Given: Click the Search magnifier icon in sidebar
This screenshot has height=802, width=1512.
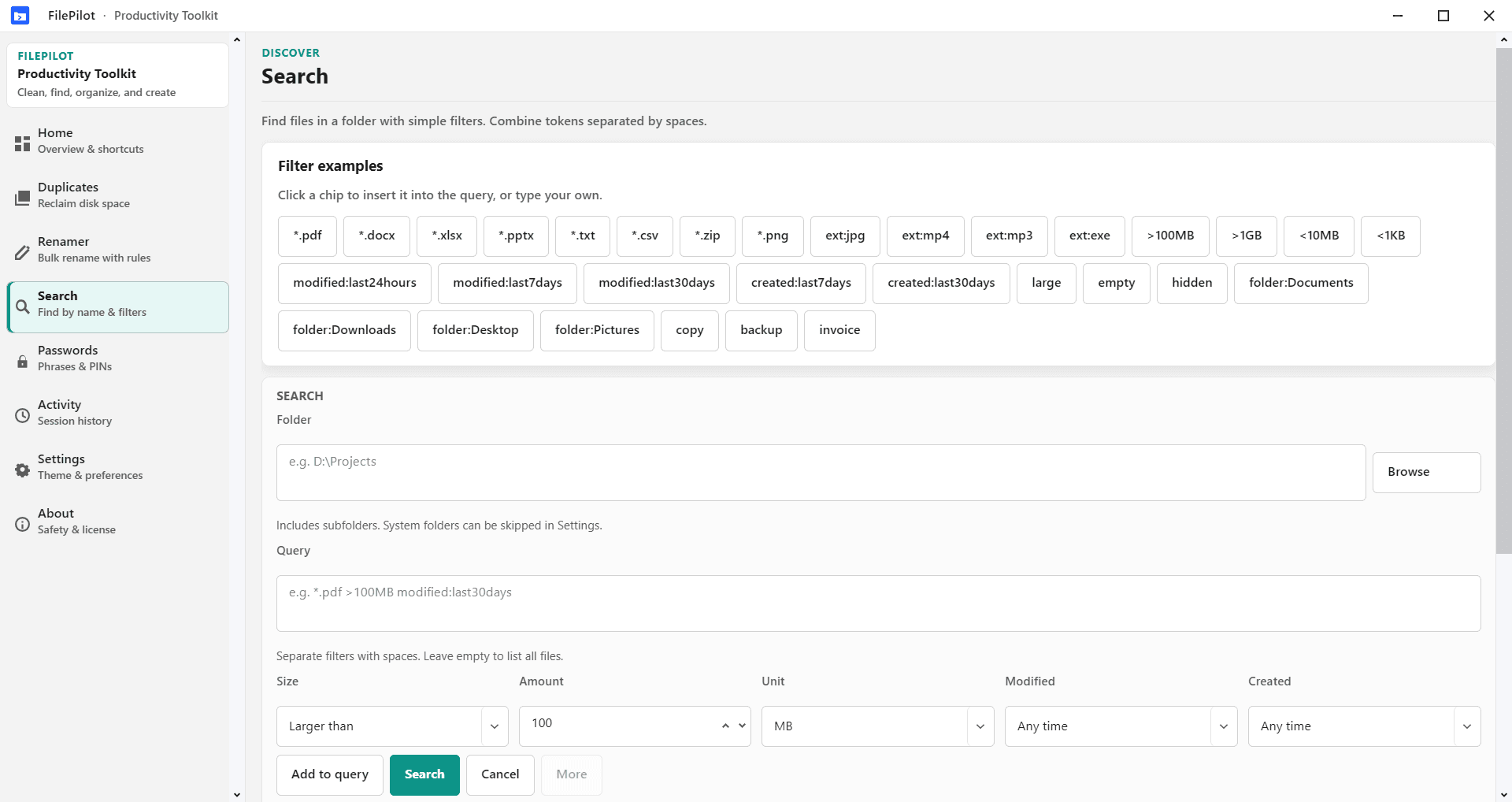Looking at the screenshot, I should (22, 306).
